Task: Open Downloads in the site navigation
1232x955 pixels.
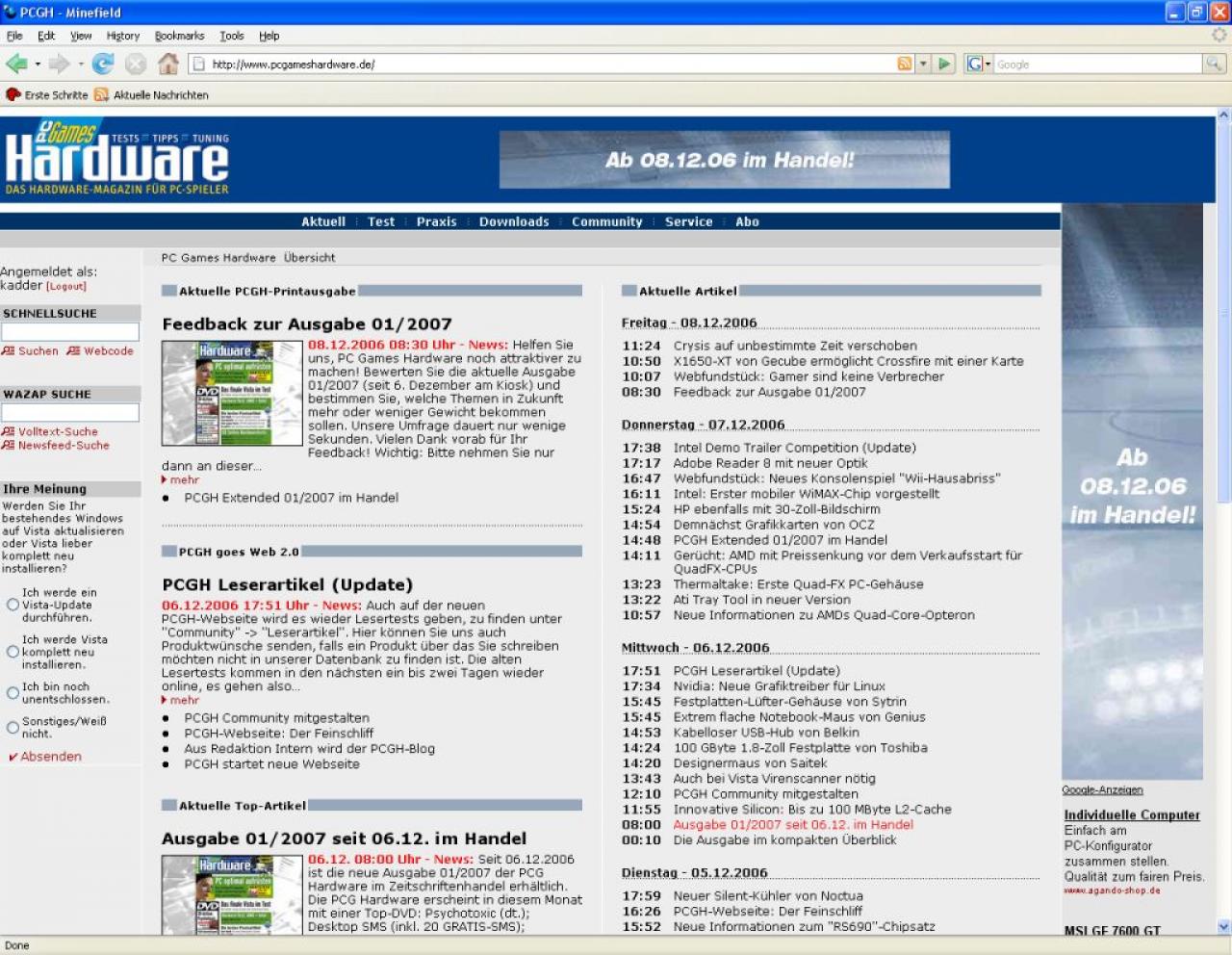Action: tap(514, 222)
